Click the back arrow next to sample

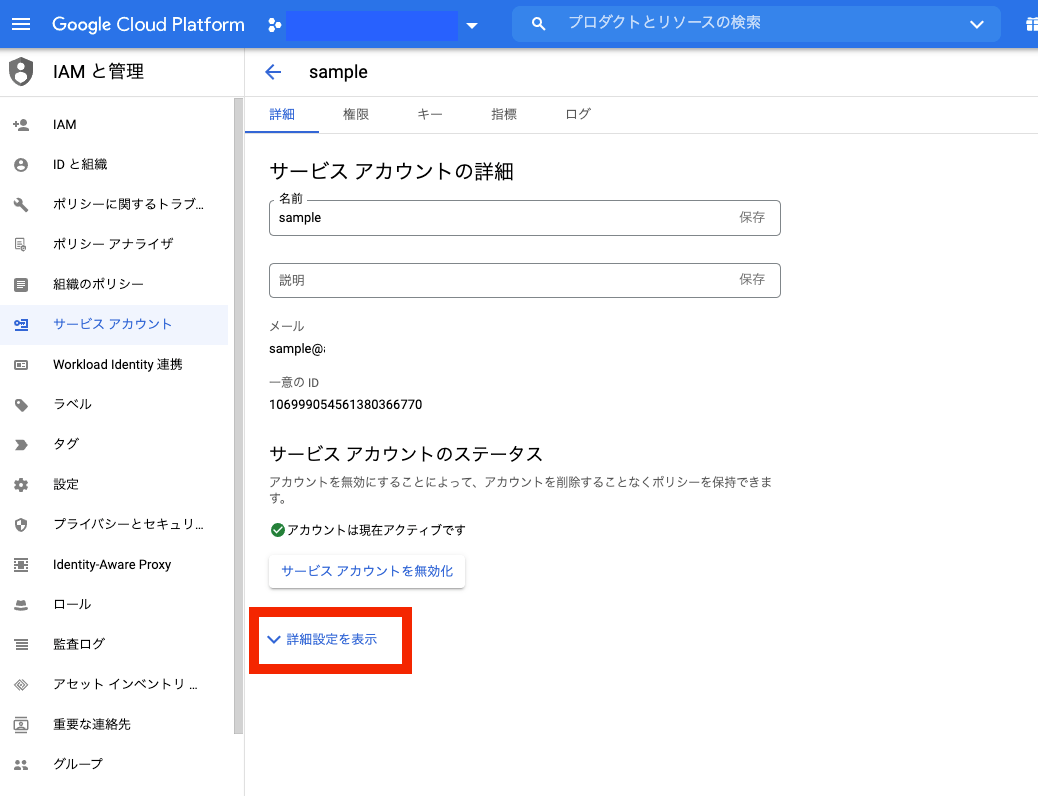pyautogui.click(x=272, y=72)
